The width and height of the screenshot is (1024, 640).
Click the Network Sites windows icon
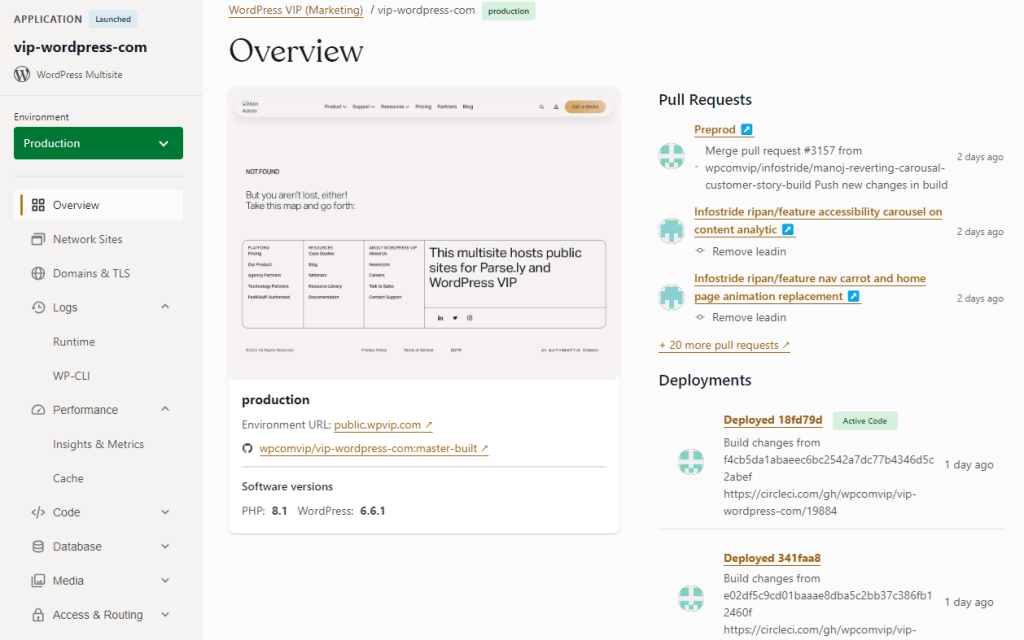38,239
